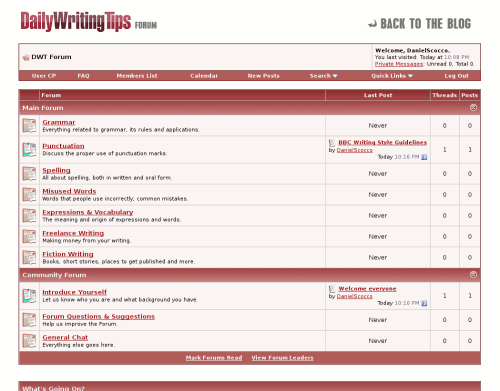
Task: Open DanielScocco profile in the Punctuation row
Action: click(x=355, y=150)
